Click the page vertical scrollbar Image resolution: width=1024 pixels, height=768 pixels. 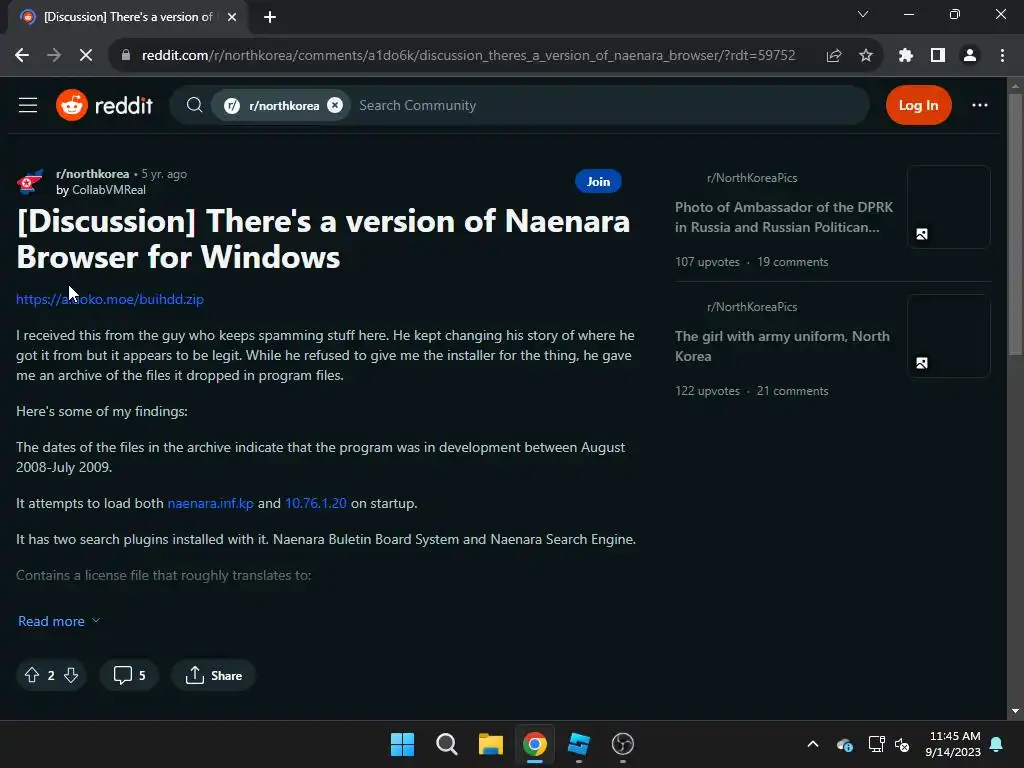click(x=1015, y=224)
